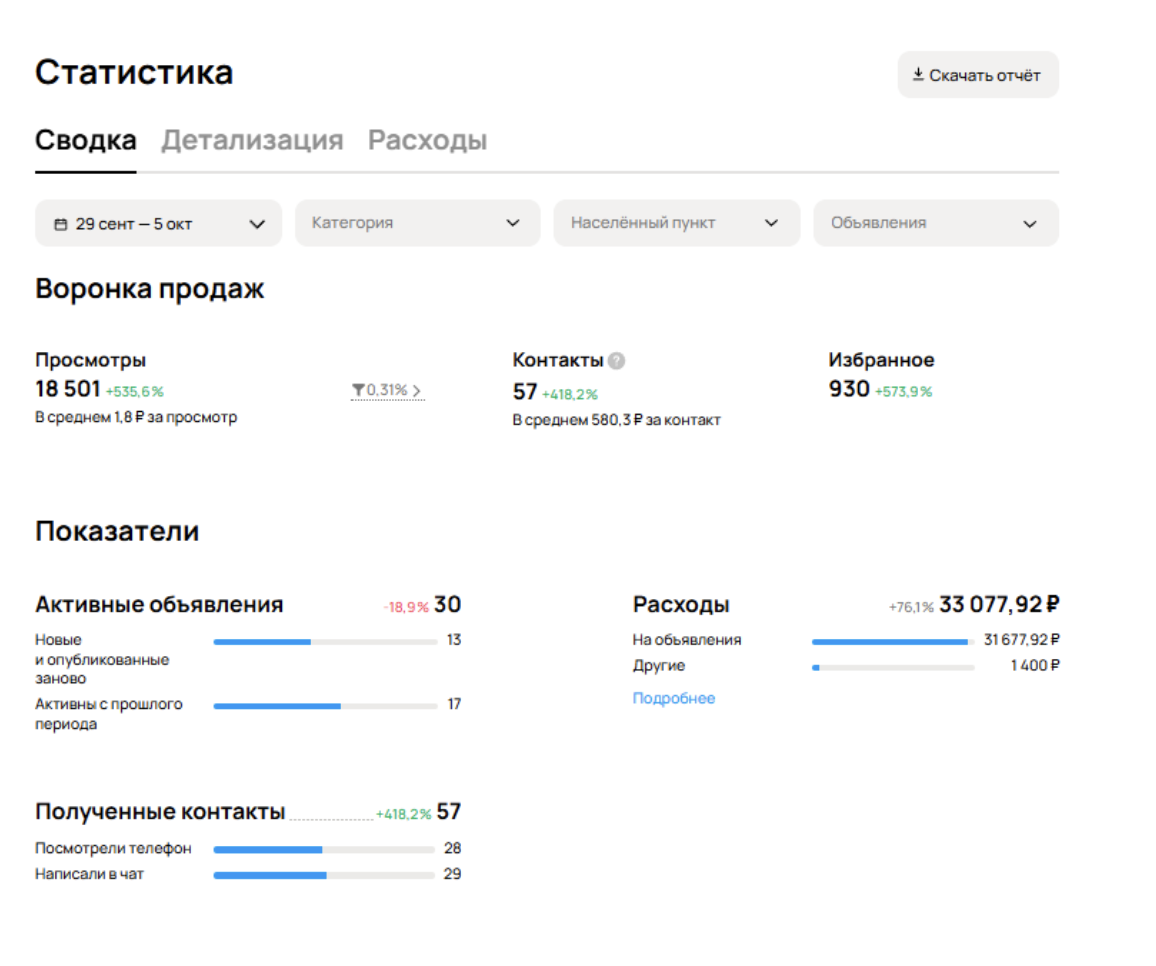This screenshot has width=1156, height=966.
Task: Open the Категория dropdown
Action: (x=416, y=223)
